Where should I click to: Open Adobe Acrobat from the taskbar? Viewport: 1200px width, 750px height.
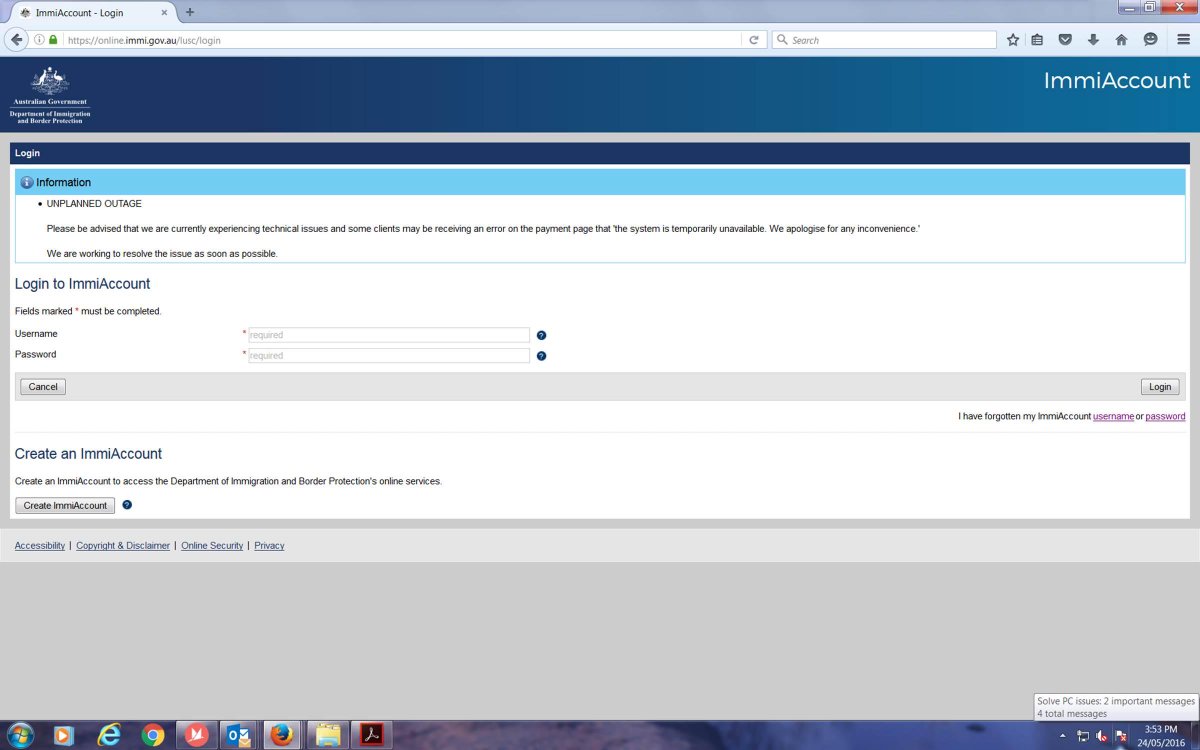(x=372, y=735)
